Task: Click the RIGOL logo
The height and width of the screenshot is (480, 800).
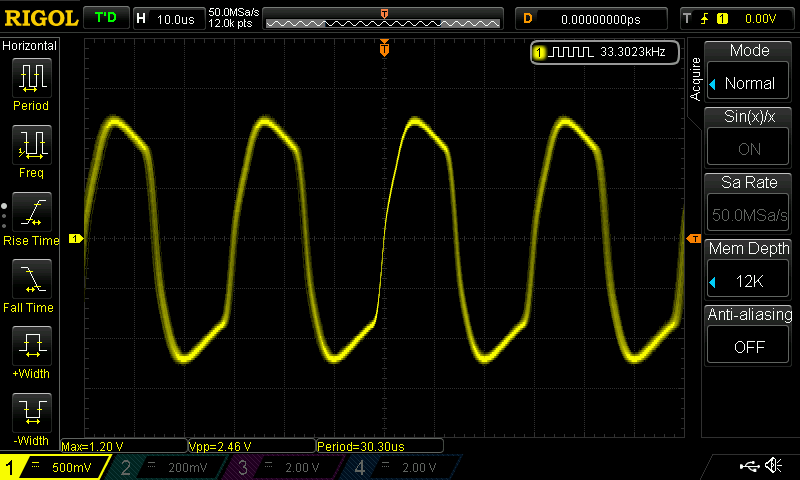Action: tap(41, 18)
